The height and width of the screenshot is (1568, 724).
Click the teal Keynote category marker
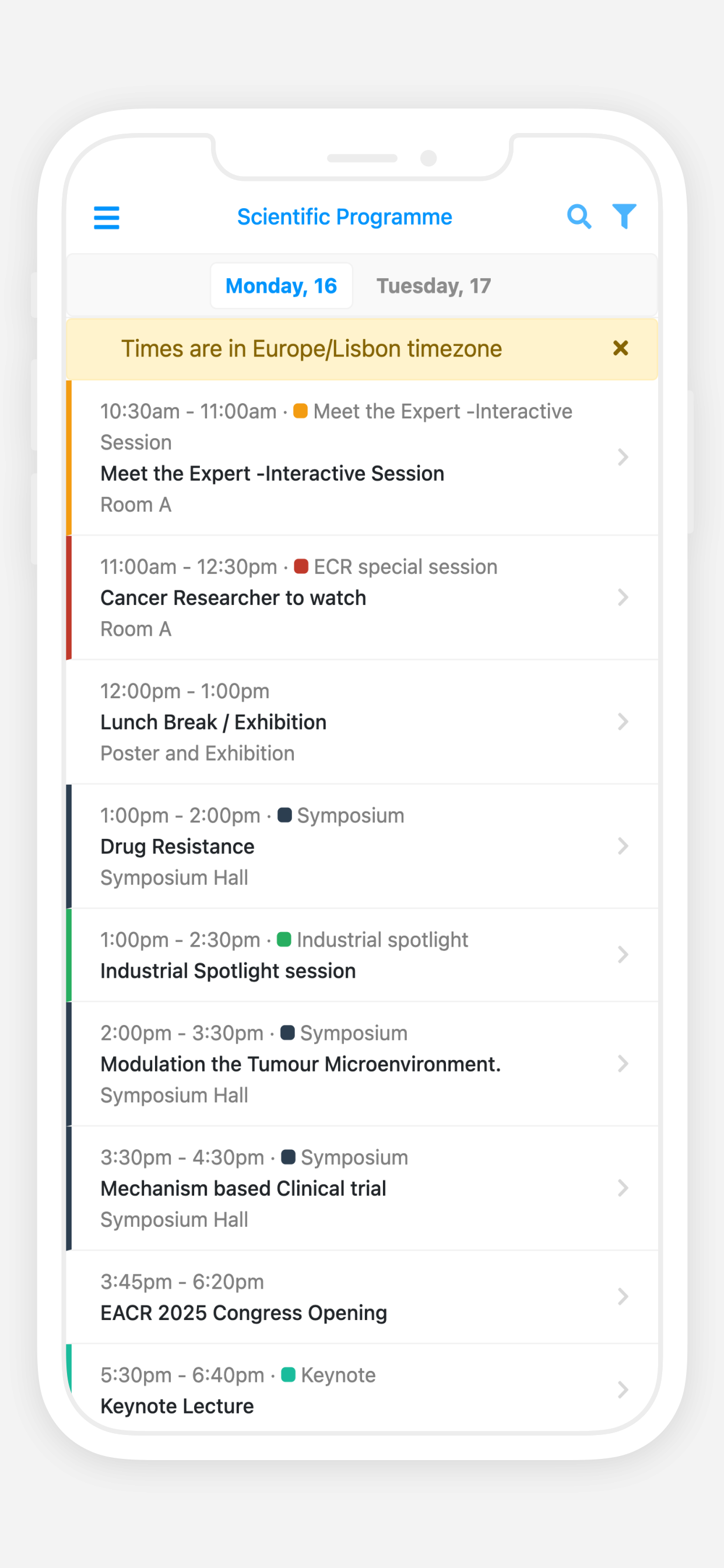tap(289, 1374)
